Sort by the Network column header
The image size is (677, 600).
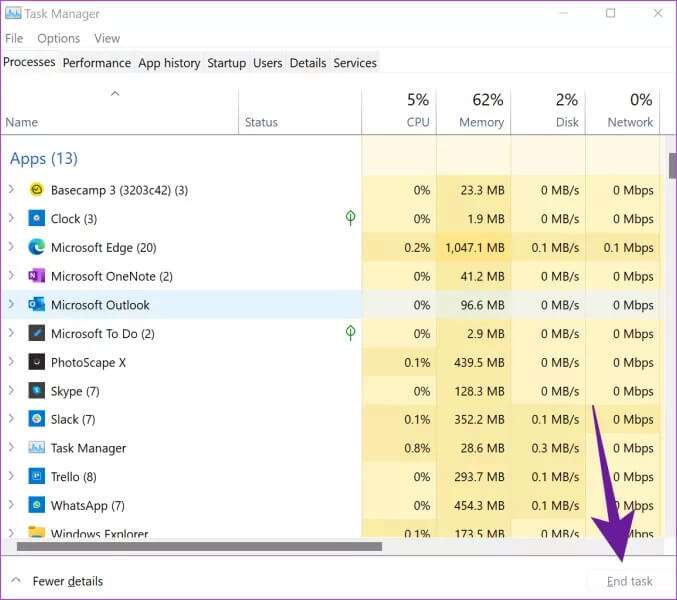(x=623, y=112)
